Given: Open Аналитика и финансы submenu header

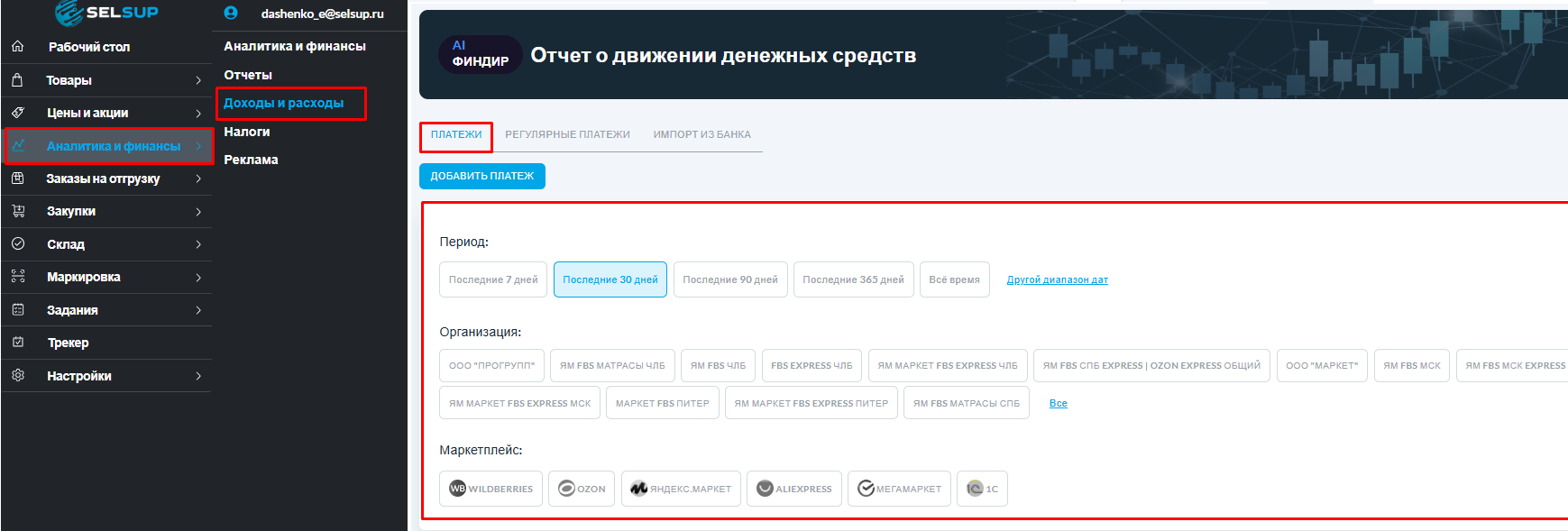Looking at the screenshot, I should click(295, 46).
